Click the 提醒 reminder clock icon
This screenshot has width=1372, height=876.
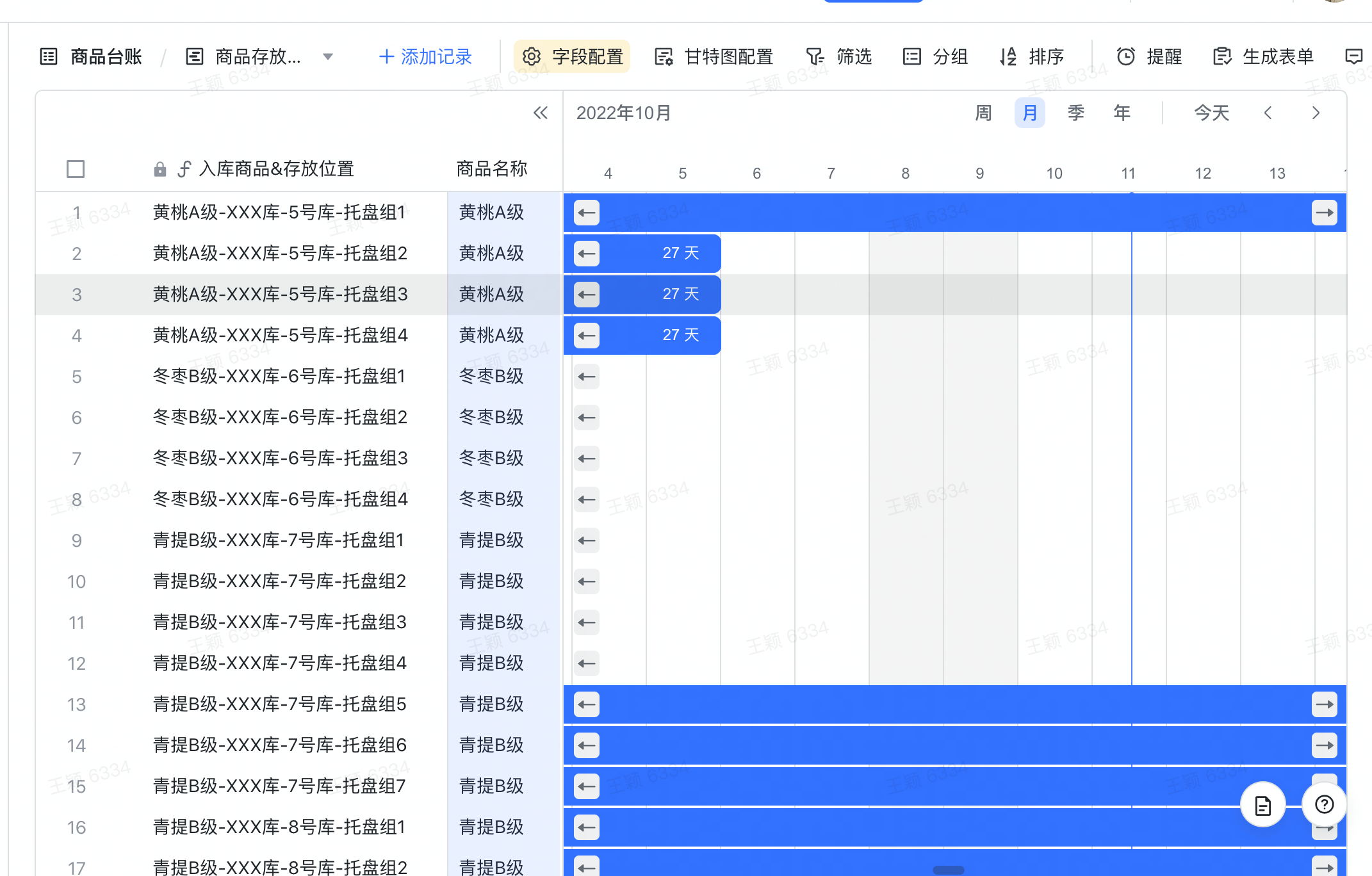pyautogui.click(x=1126, y=57)
